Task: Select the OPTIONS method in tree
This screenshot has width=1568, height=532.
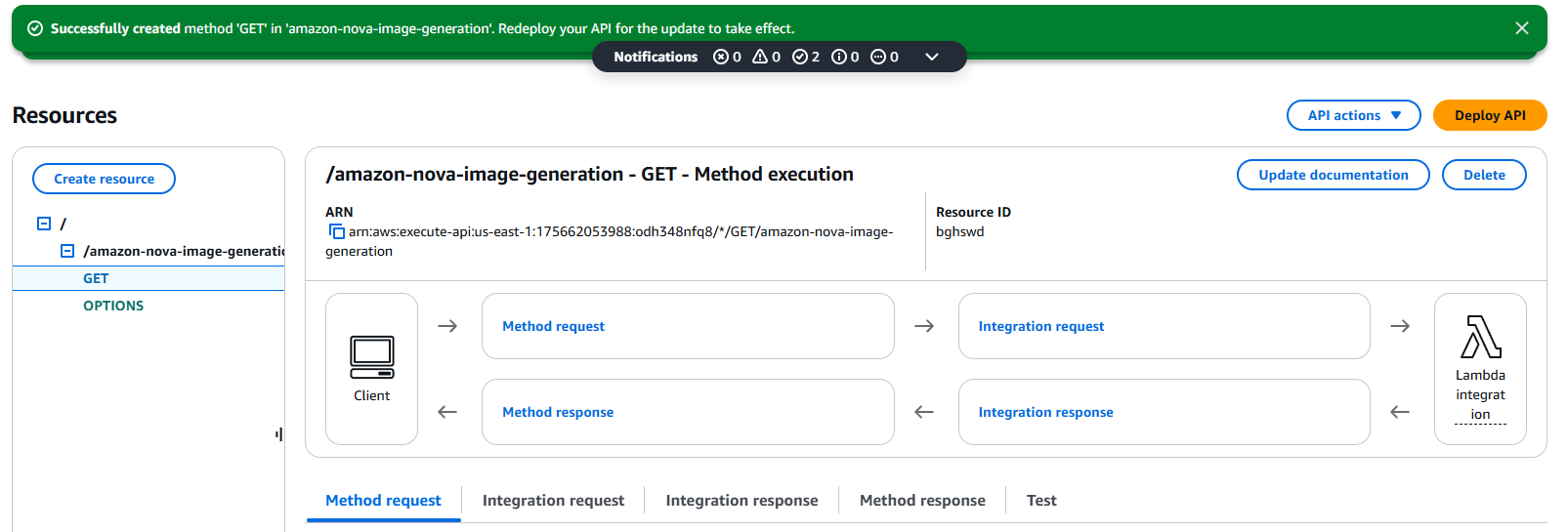Action: point(113,306)
